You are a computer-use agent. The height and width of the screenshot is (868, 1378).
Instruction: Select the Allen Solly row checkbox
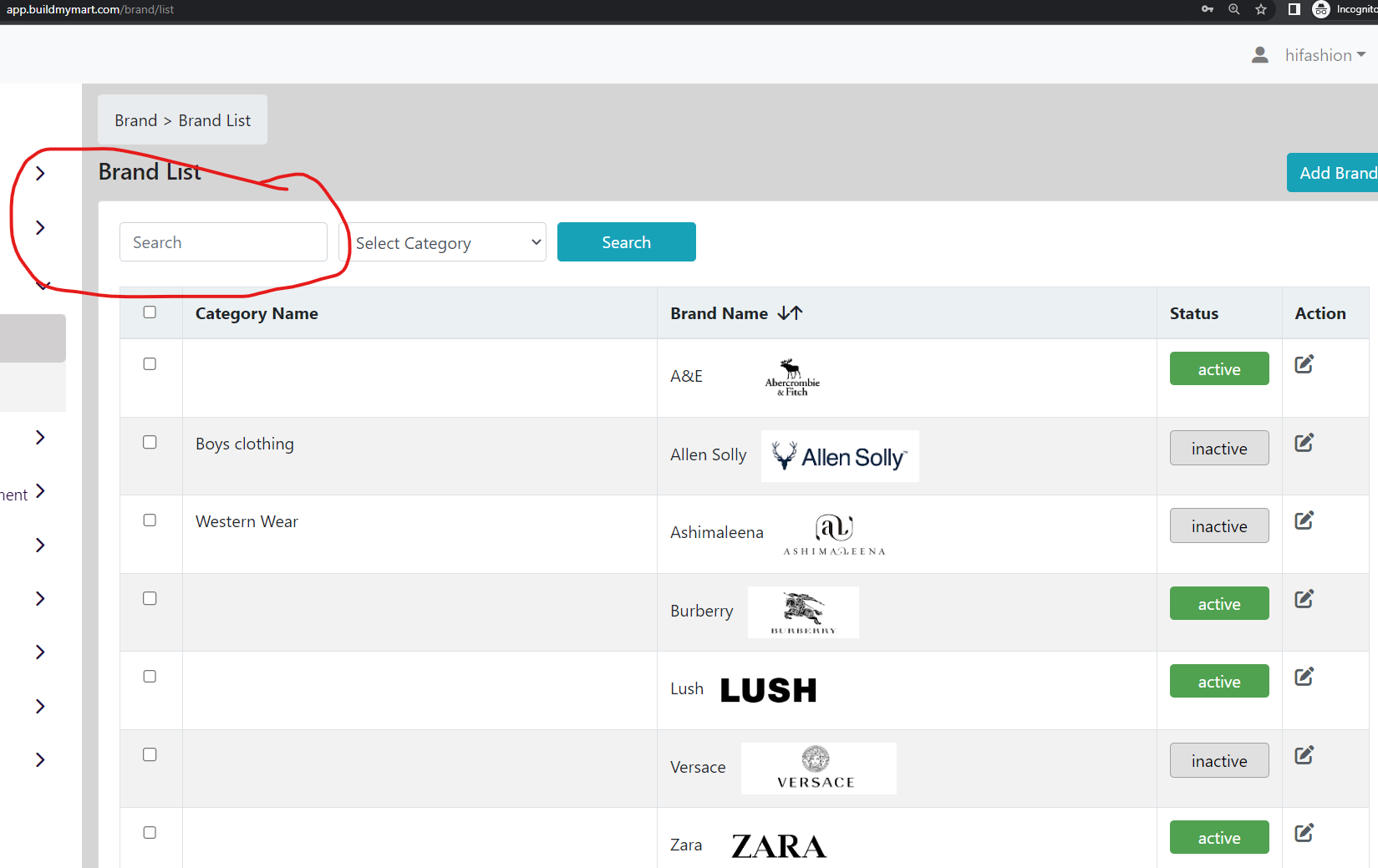[x=150, y=443]
